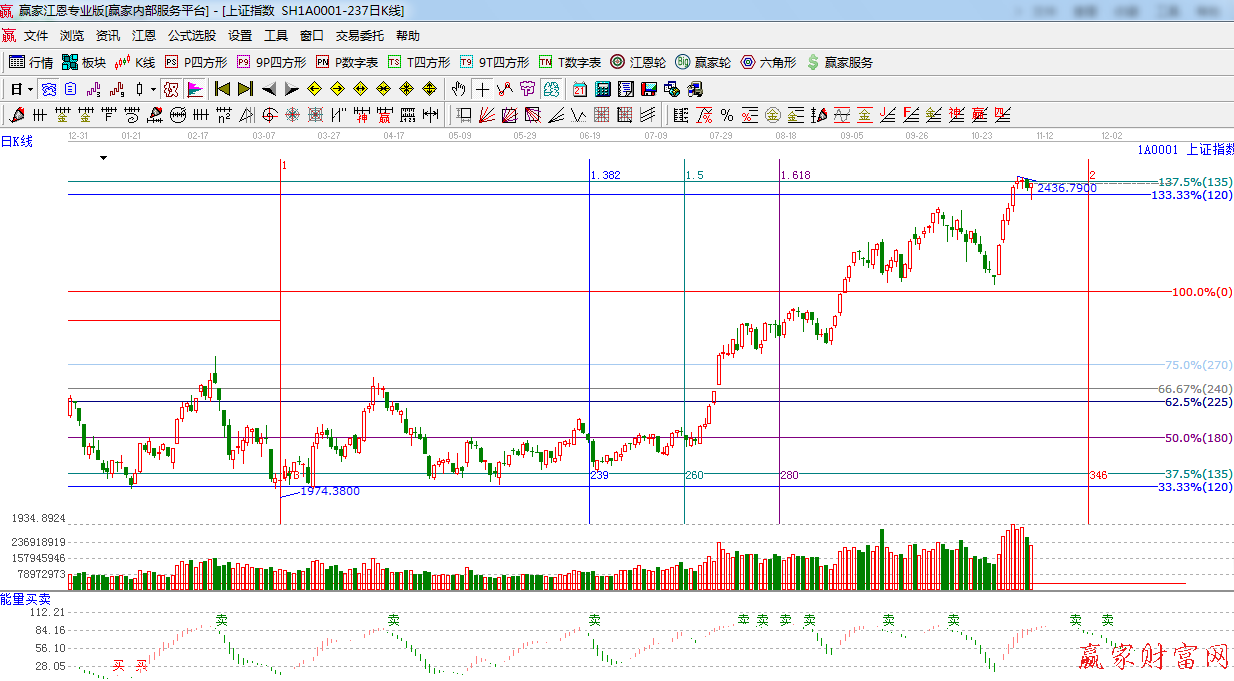Open 赢家服务 with the green dollar icon
Image resolution: width=1234 pixels, height=681 pixels.
point(839,62)
